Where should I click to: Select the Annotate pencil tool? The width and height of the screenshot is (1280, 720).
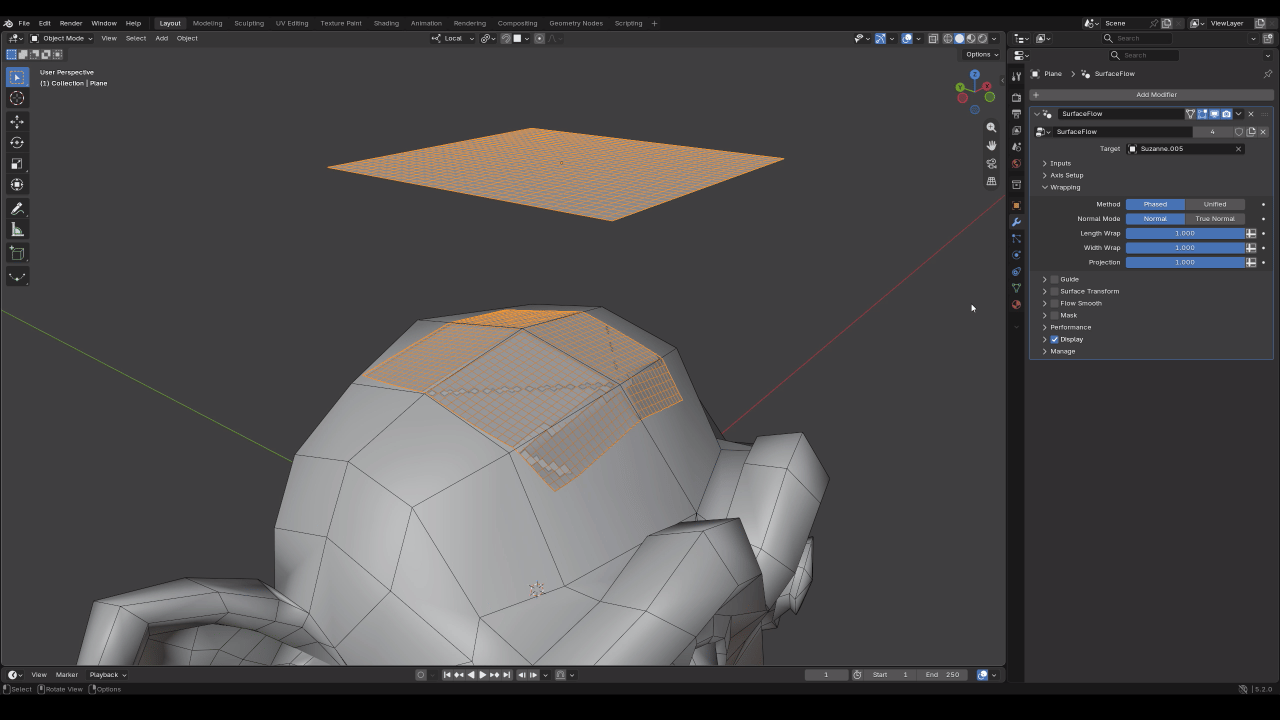pos(17,208)
